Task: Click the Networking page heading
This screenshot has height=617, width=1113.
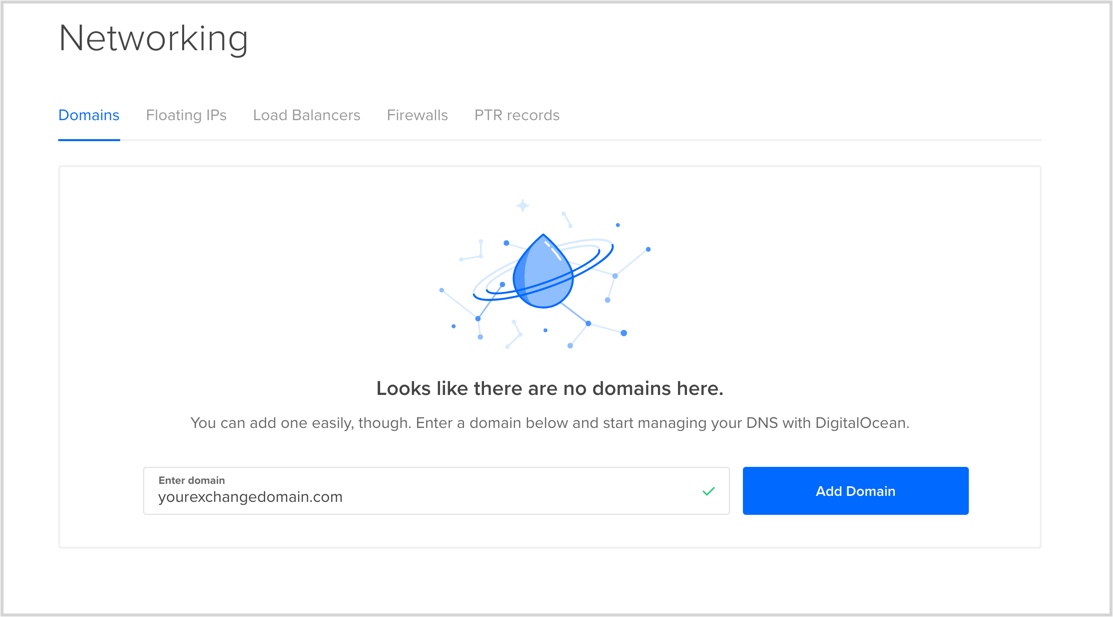Action: 153,38
